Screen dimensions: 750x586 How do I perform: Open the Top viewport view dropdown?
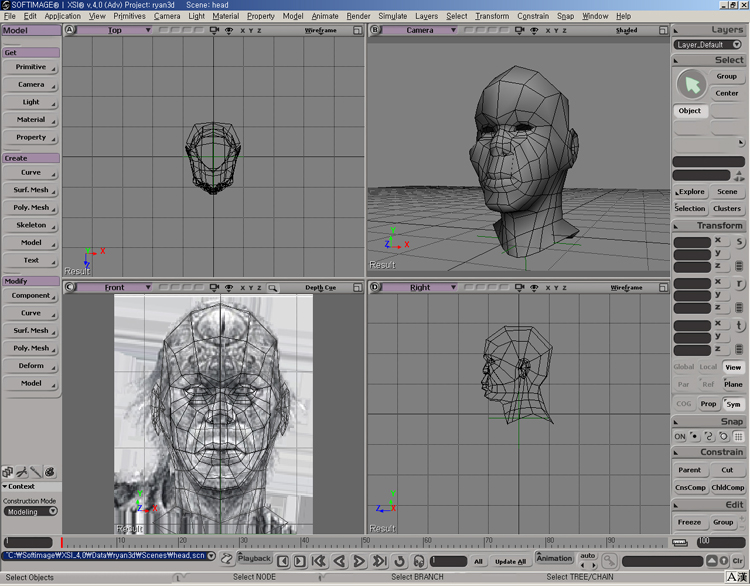click(116, 31)
